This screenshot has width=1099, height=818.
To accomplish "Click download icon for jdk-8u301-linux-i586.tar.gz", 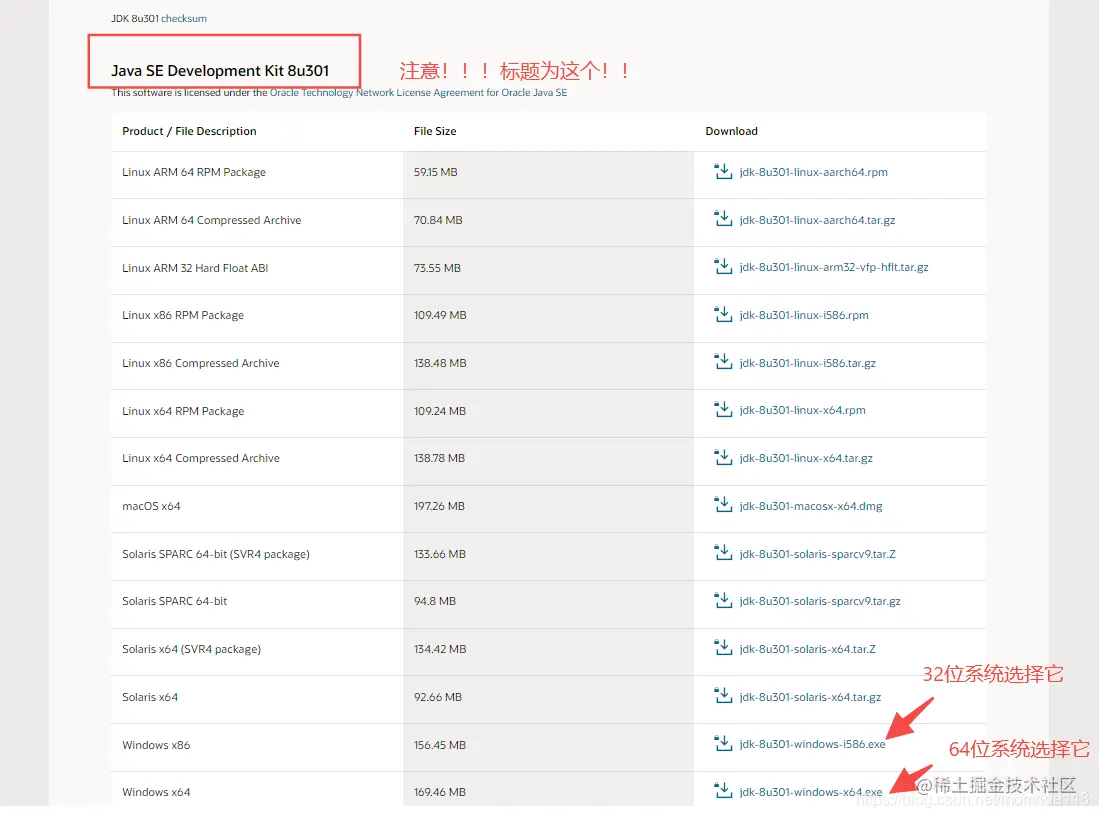I will coord(723,362).
